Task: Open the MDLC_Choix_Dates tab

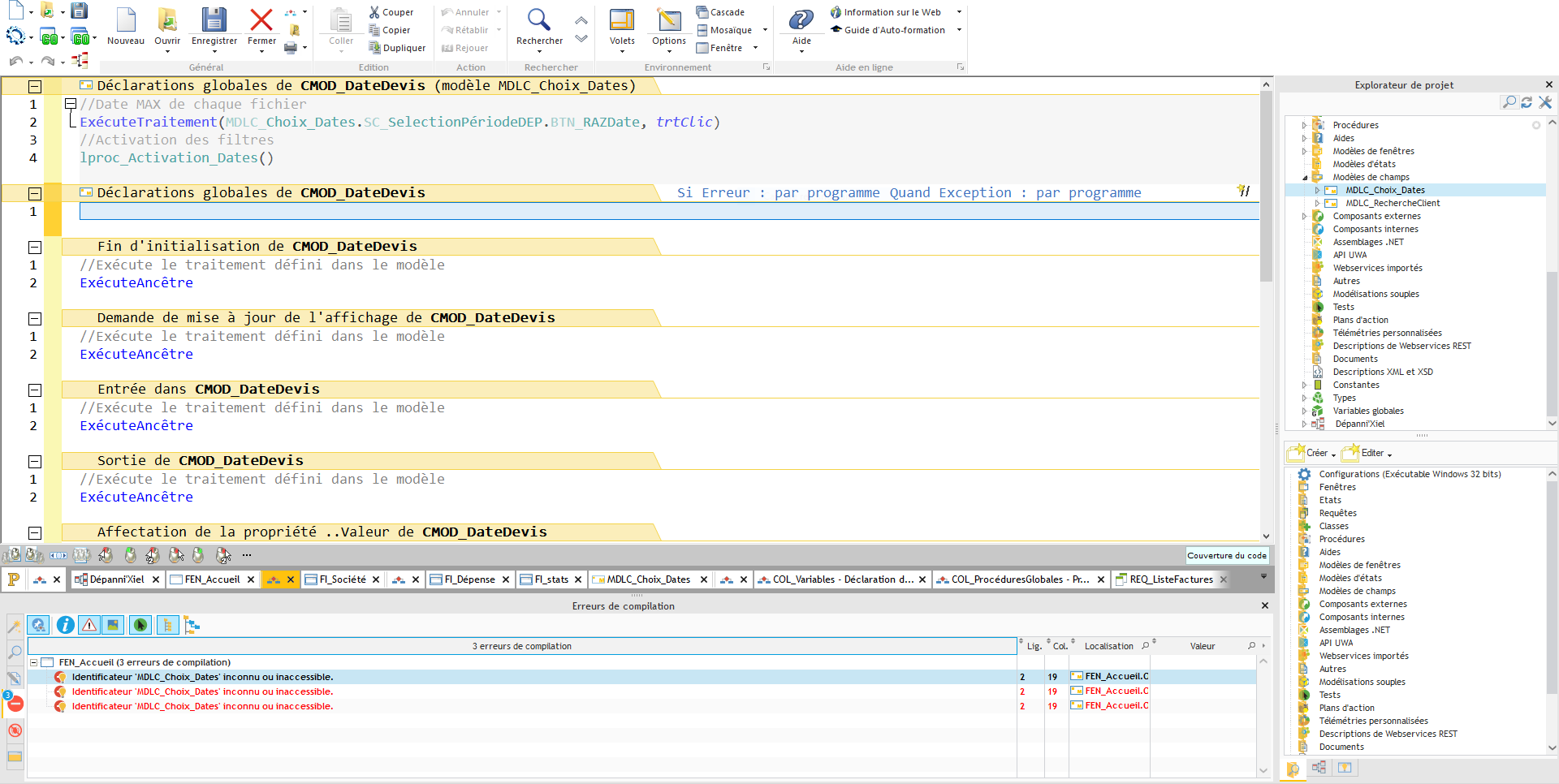Action: [649, 579]
